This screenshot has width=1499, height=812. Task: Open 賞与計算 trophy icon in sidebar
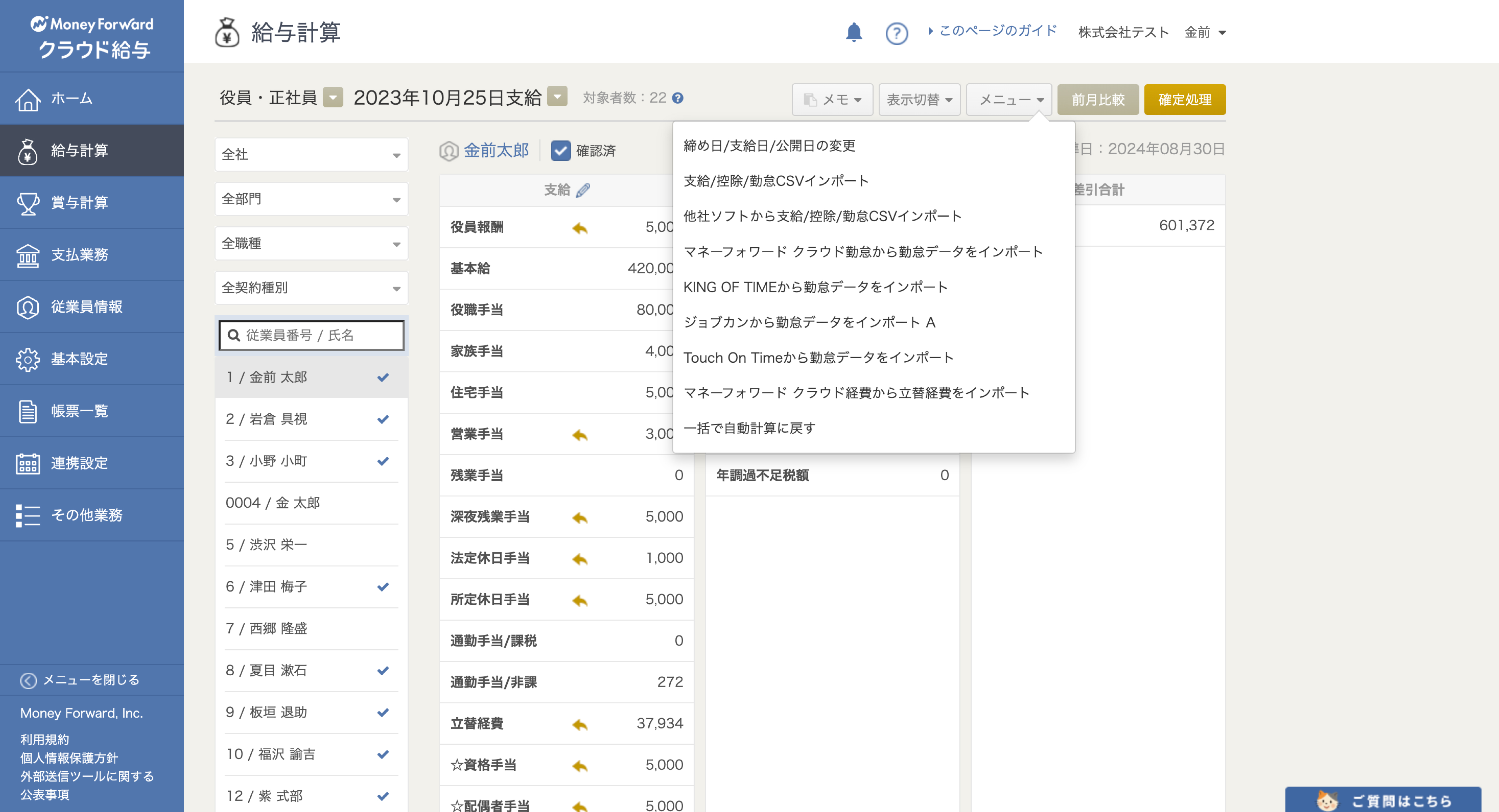point(28,203)
